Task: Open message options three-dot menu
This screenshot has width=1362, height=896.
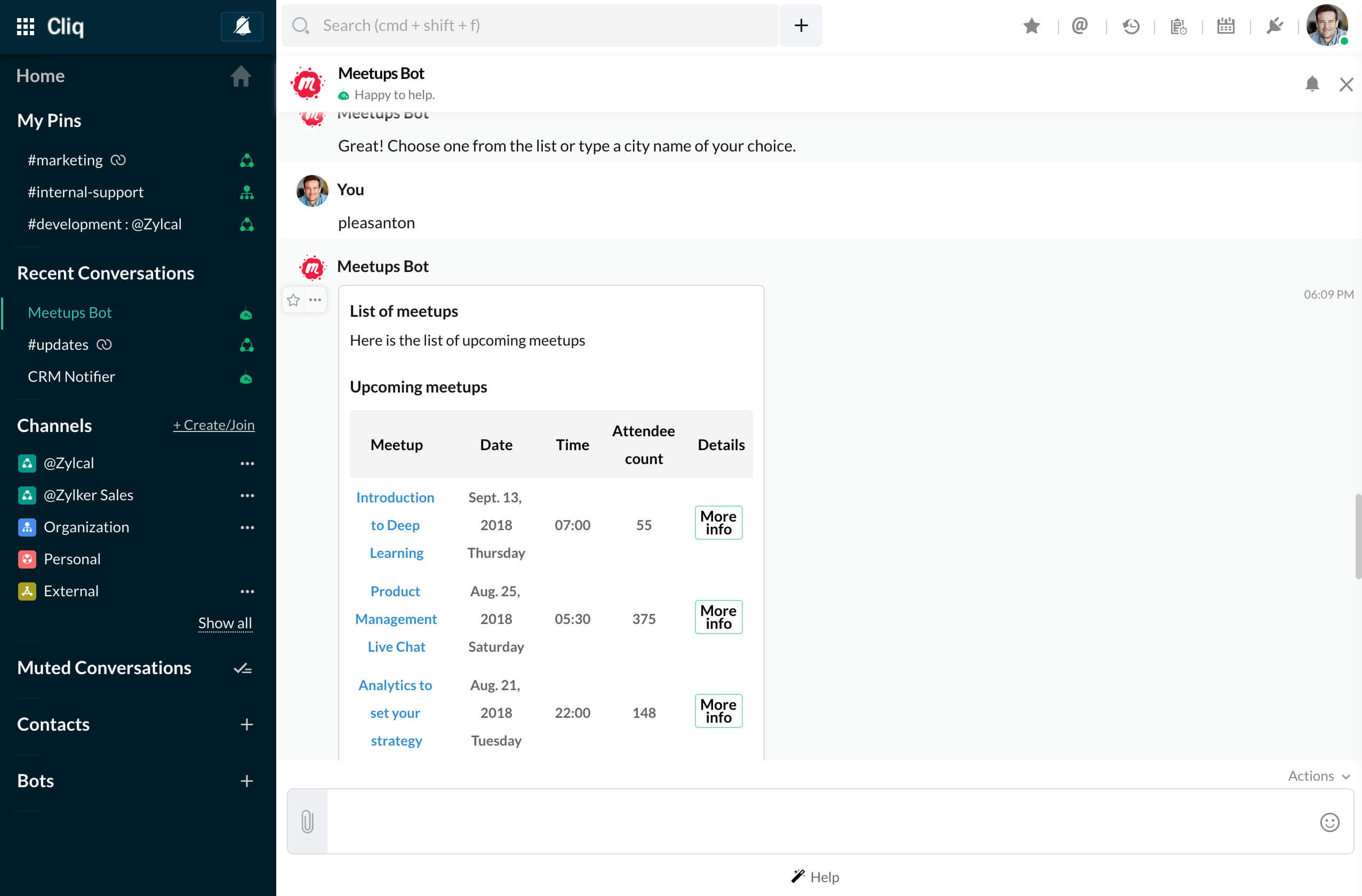Action: [315, 300]
